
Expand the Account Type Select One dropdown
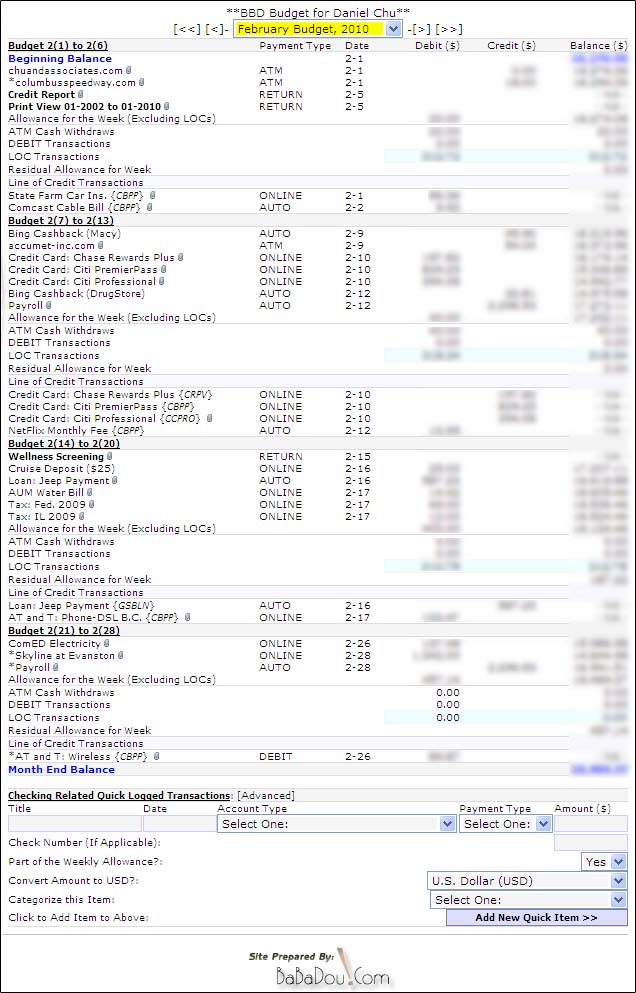coord(336,824)
